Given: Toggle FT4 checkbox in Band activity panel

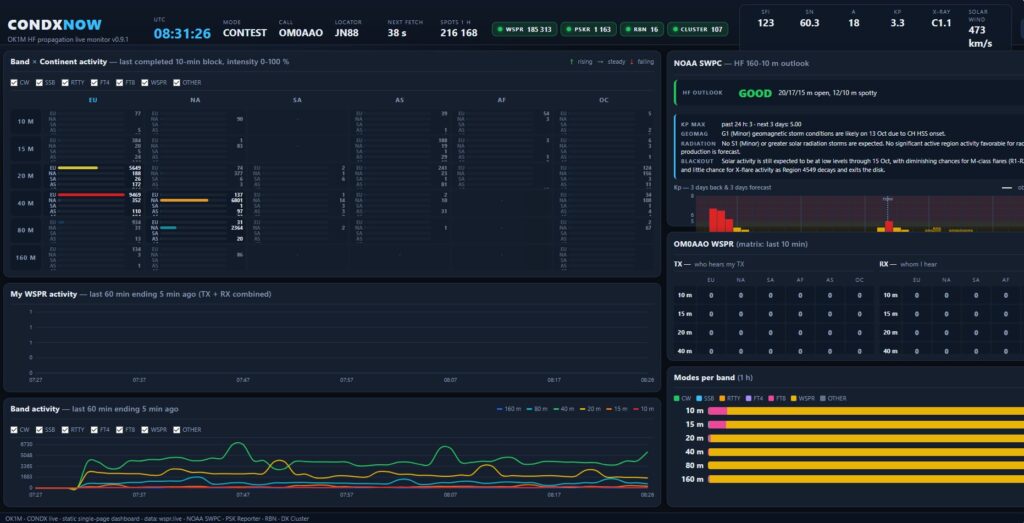Looking at the screenshot, I should pyautogui.click(x=95, y=430).
